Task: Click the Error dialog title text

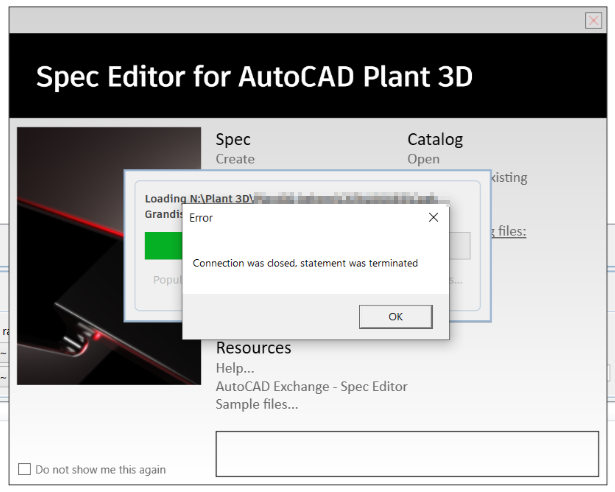Action: coord(201,218)
